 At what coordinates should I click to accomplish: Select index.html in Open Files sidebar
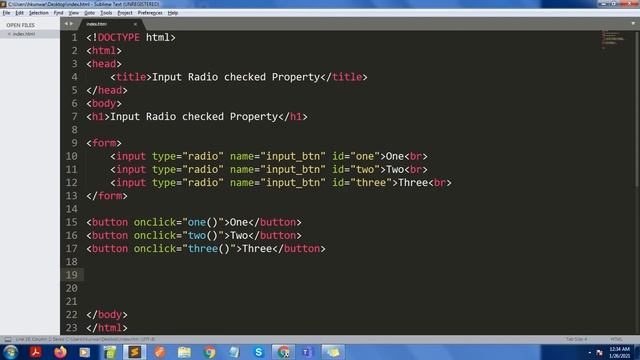(24, 34)
